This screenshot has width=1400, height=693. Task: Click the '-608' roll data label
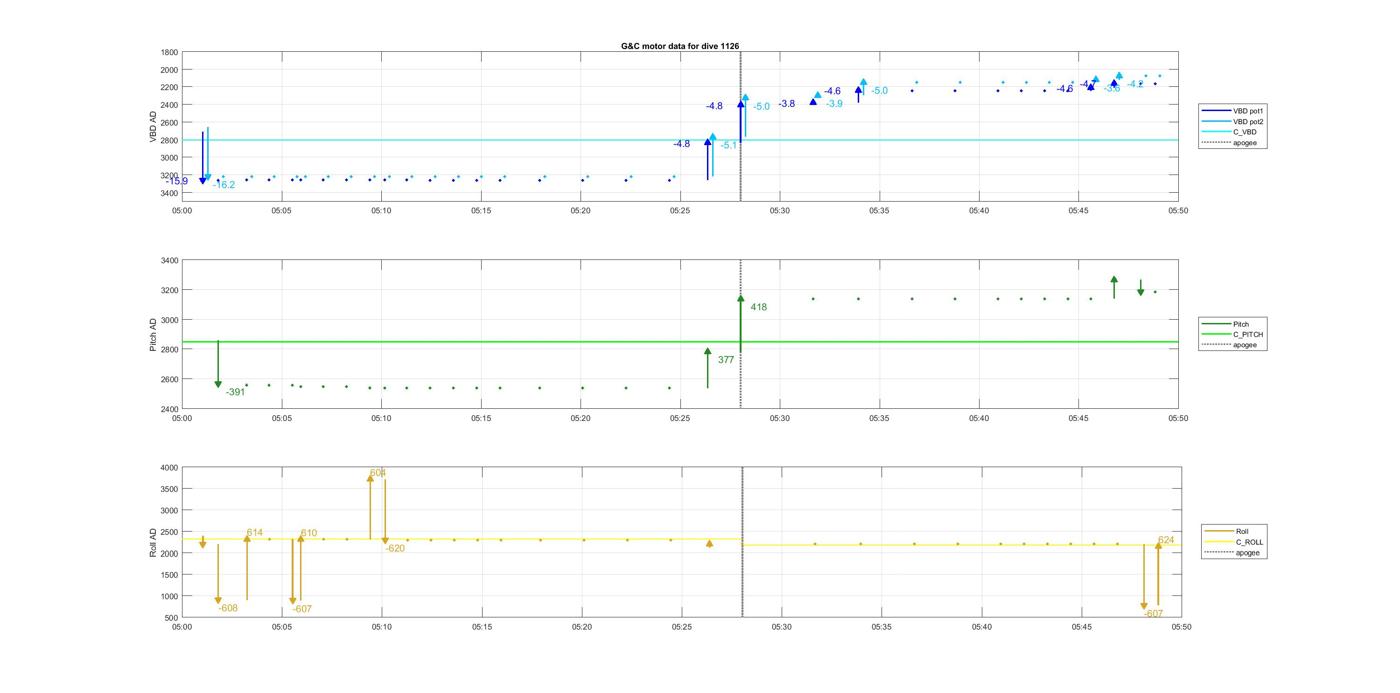pos(228,608)
